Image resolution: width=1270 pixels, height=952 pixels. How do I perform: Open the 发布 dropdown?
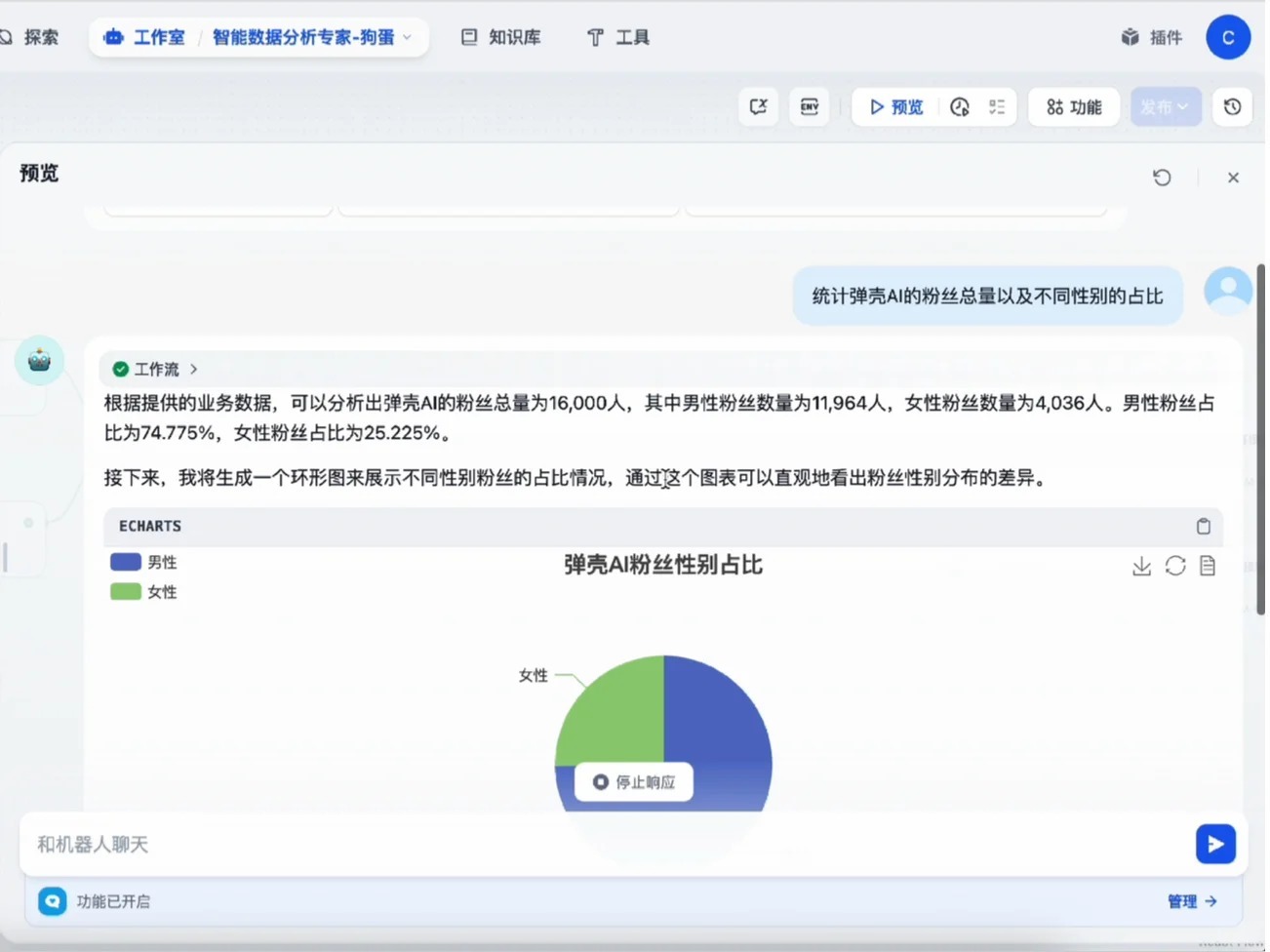[x=1166, y=107]
